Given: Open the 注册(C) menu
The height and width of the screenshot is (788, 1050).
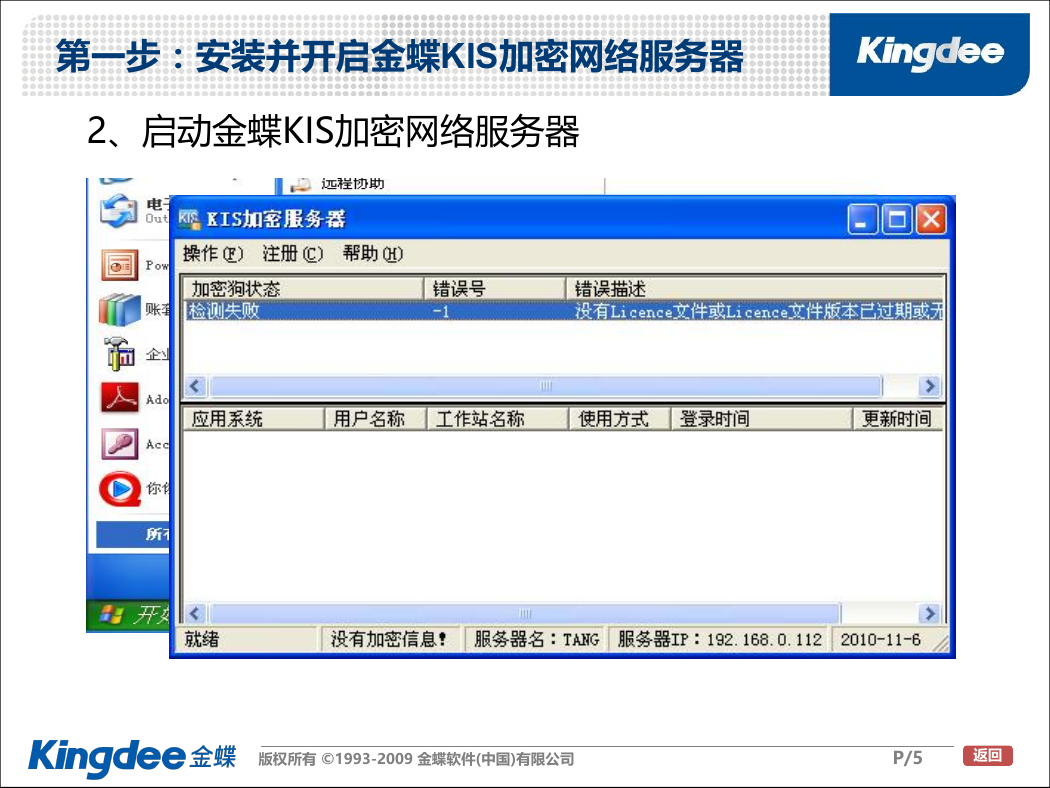Looking at the screenshot, I should 293,254.
